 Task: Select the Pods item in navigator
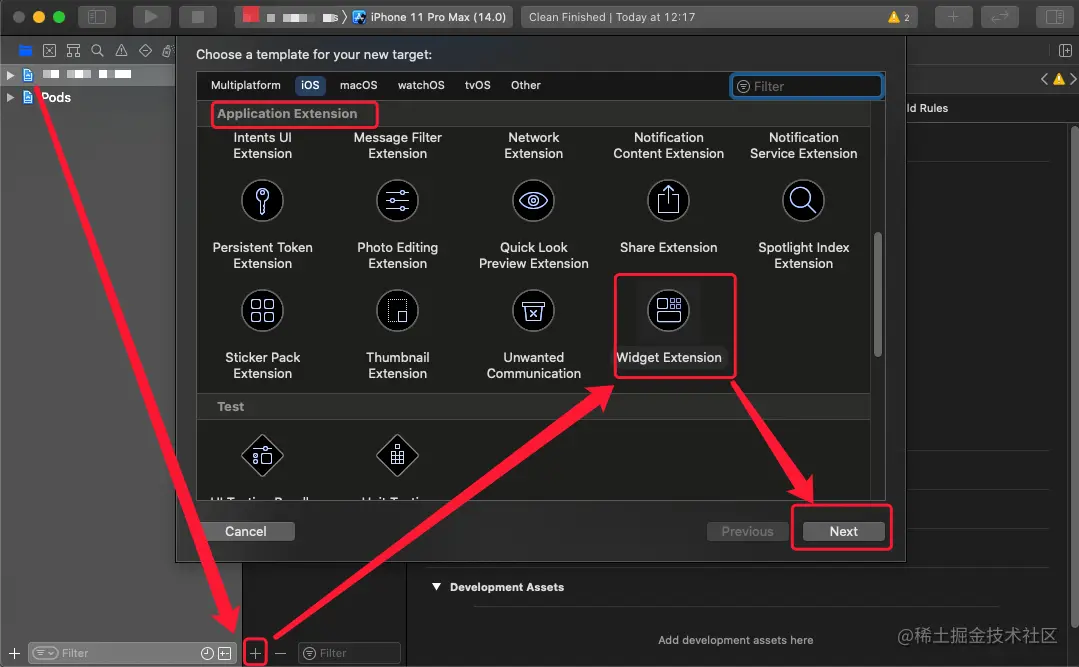tap(56, 97)
